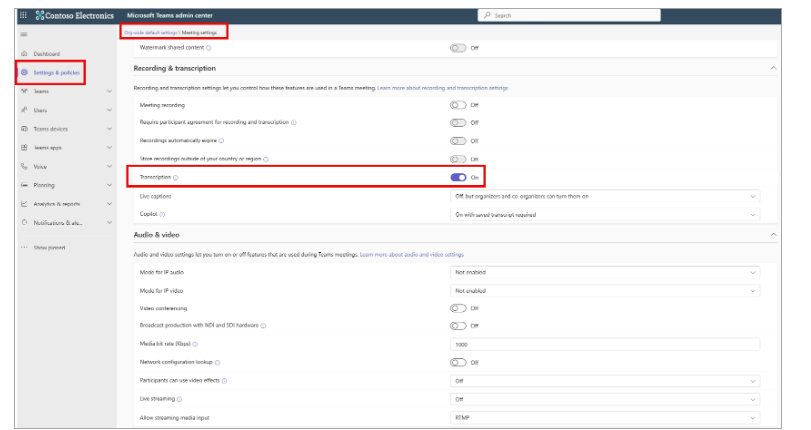
Task: Open info icon next to Watermark shared content
Action: pos(209,48)
